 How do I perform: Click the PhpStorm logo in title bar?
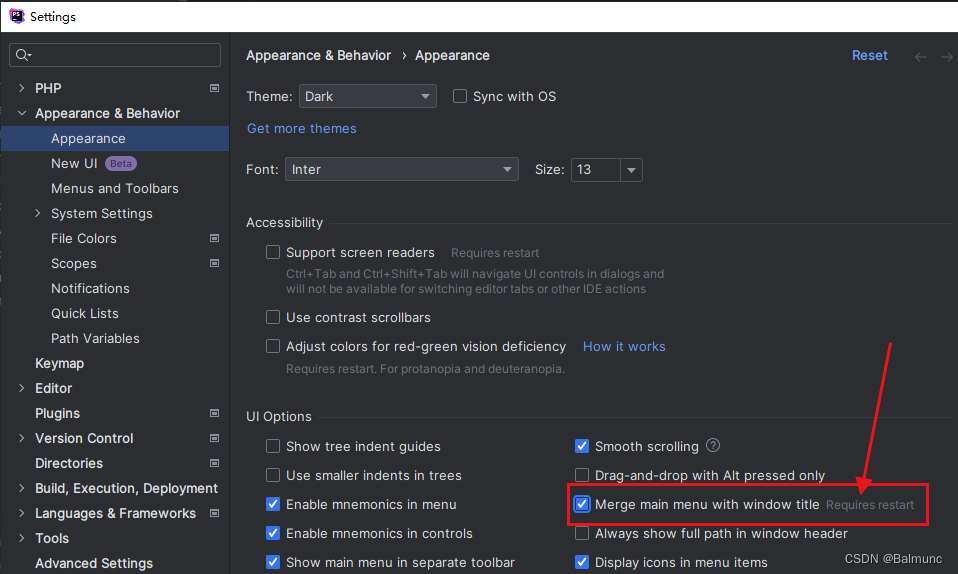[16, 17]
